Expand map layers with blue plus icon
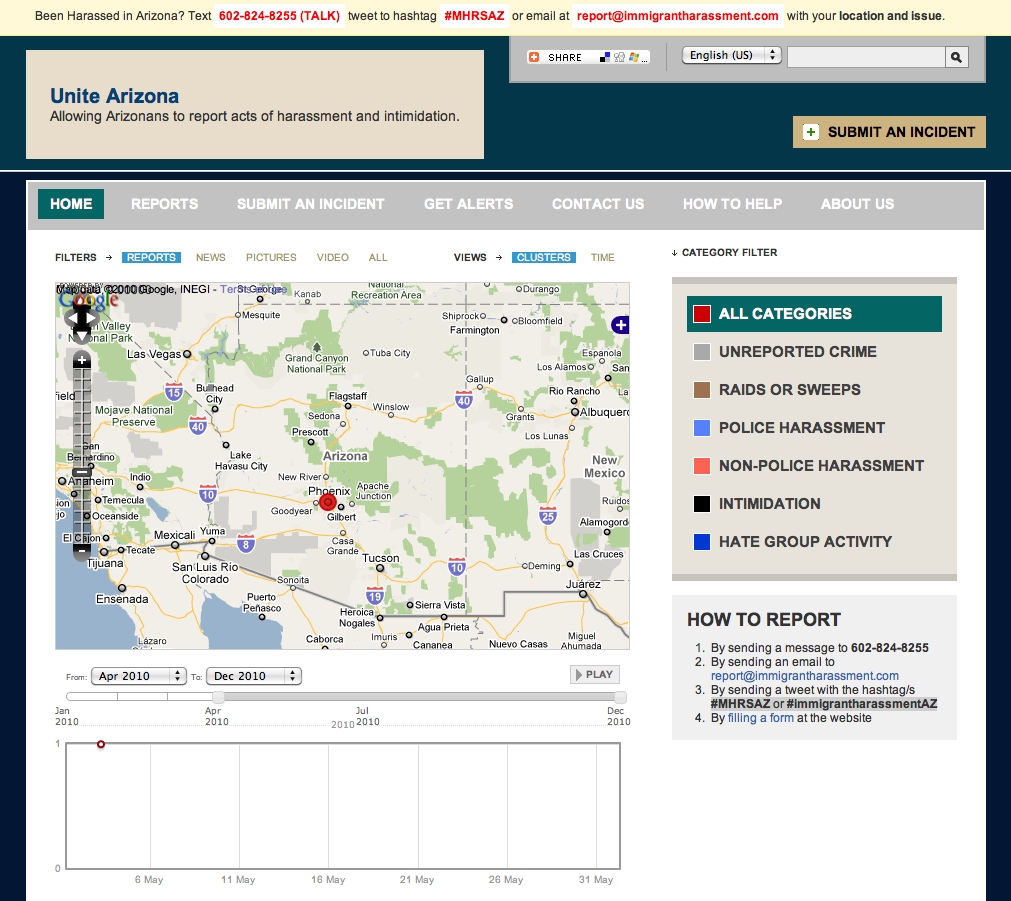The image size is (1011, 901). coord(620,324)
